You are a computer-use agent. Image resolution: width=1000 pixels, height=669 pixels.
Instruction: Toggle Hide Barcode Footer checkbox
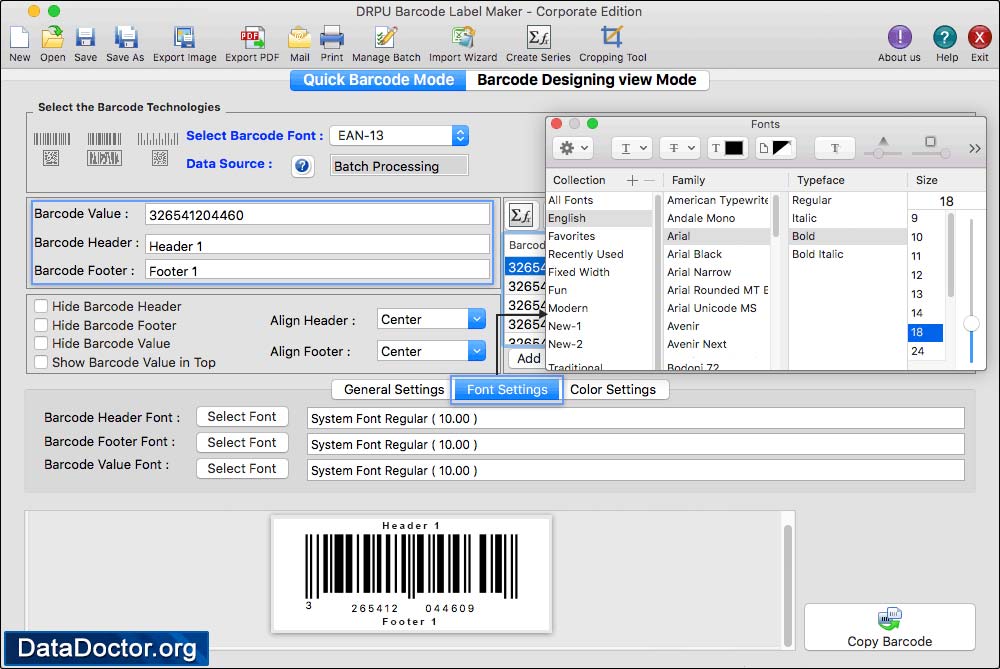(x=41, y=325)
